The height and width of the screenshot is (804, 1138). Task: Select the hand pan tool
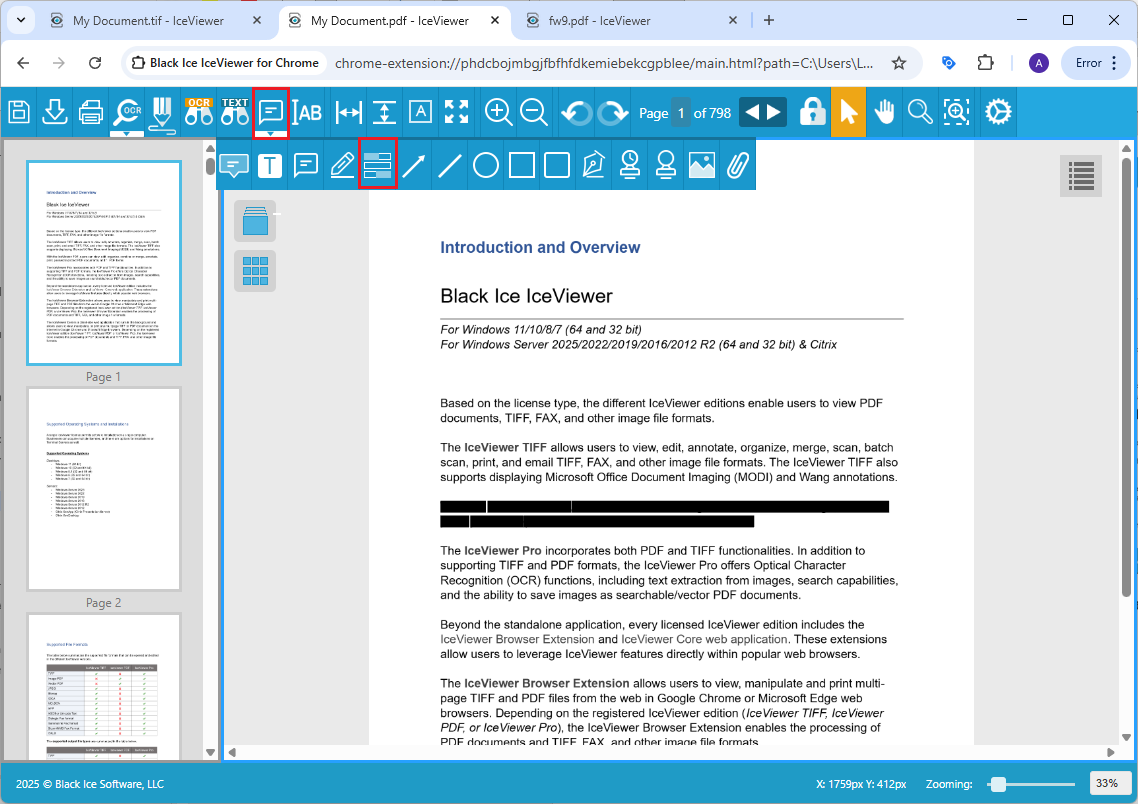click(x=884, y=112)
